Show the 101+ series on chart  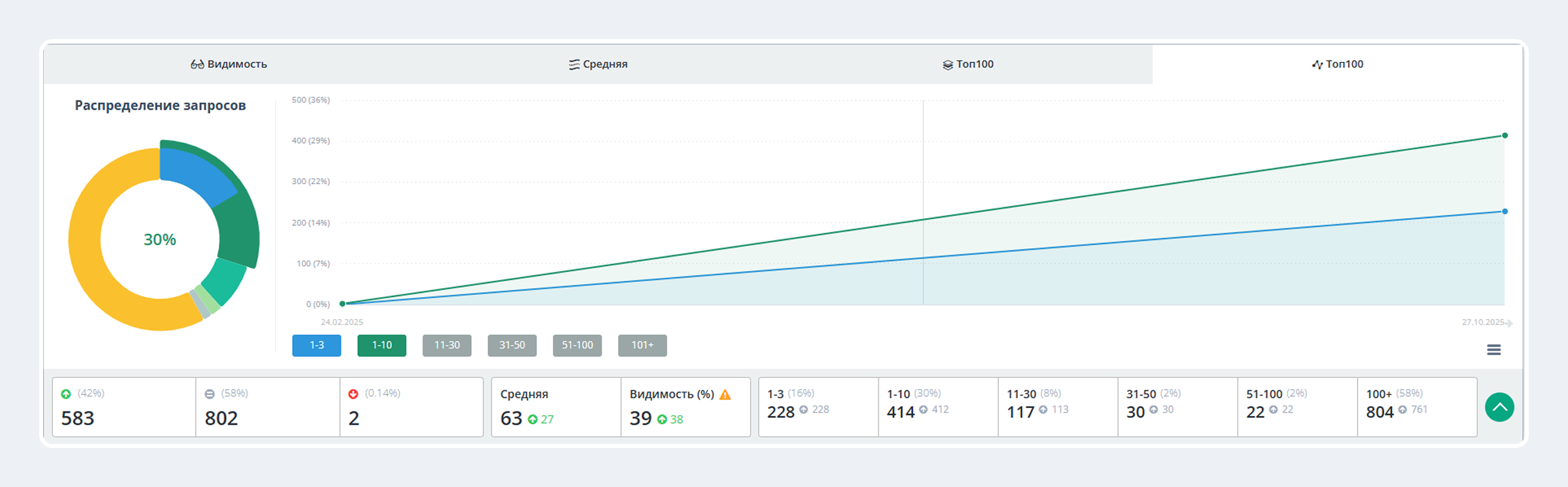642,345
